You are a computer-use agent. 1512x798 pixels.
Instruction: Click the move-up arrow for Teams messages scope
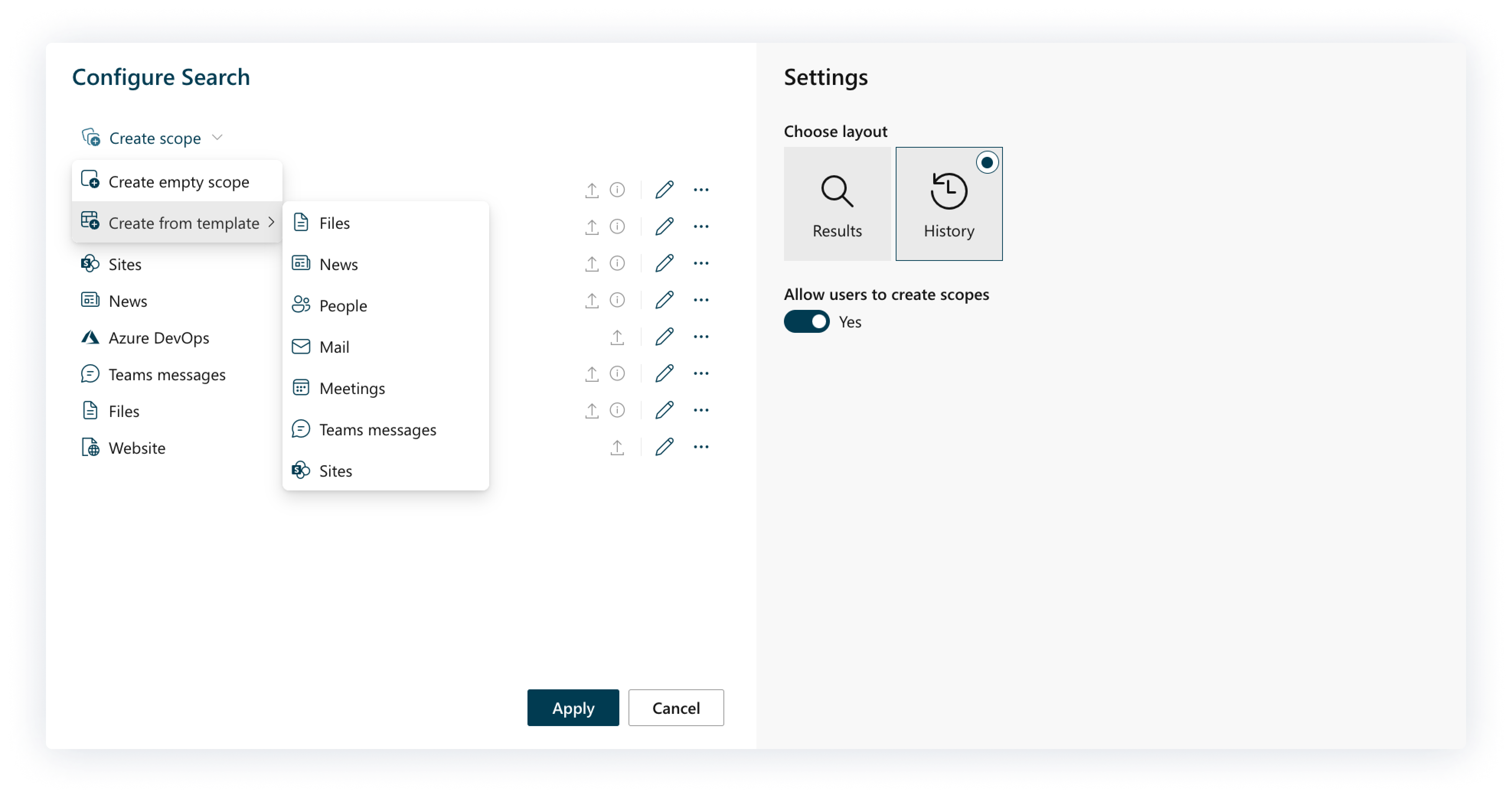pos(592,374)
